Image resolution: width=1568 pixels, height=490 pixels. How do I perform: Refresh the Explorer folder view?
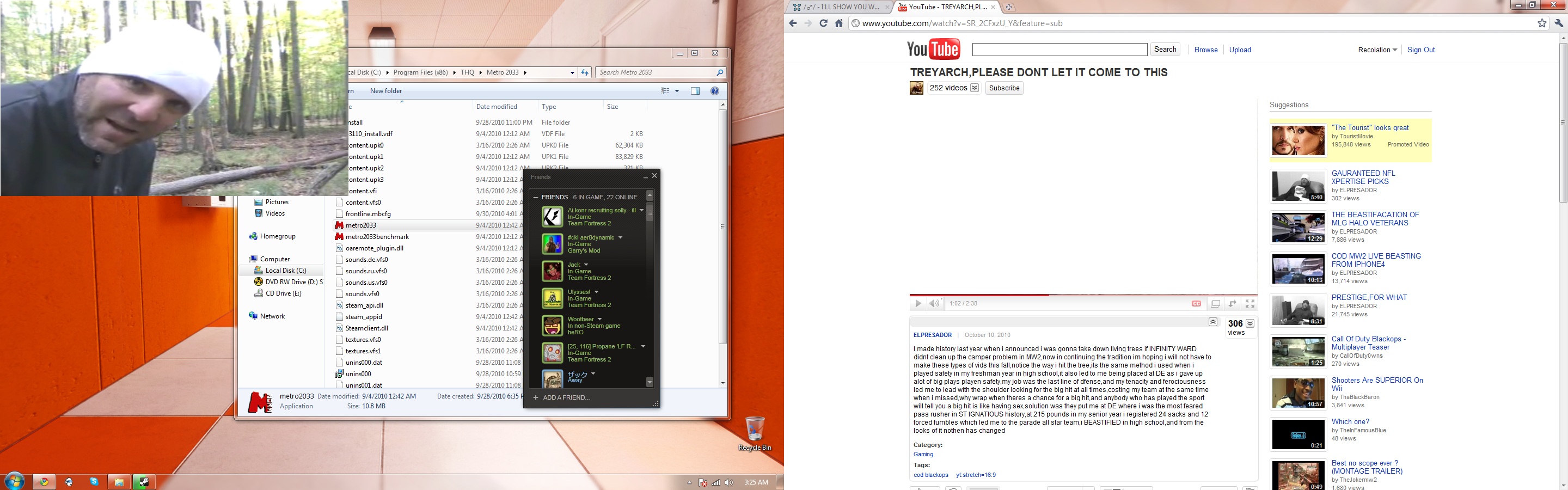tap(584, 72)
